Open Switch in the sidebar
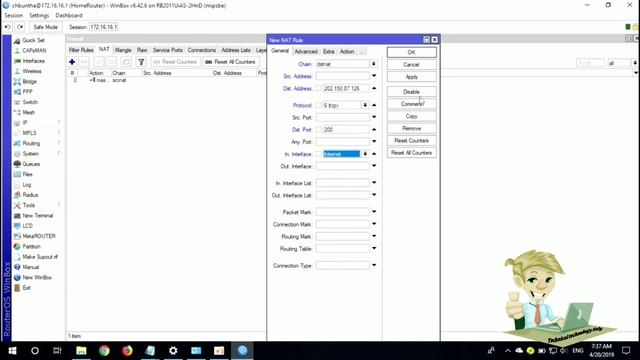The image size is (640, 360). click(30, 102)
